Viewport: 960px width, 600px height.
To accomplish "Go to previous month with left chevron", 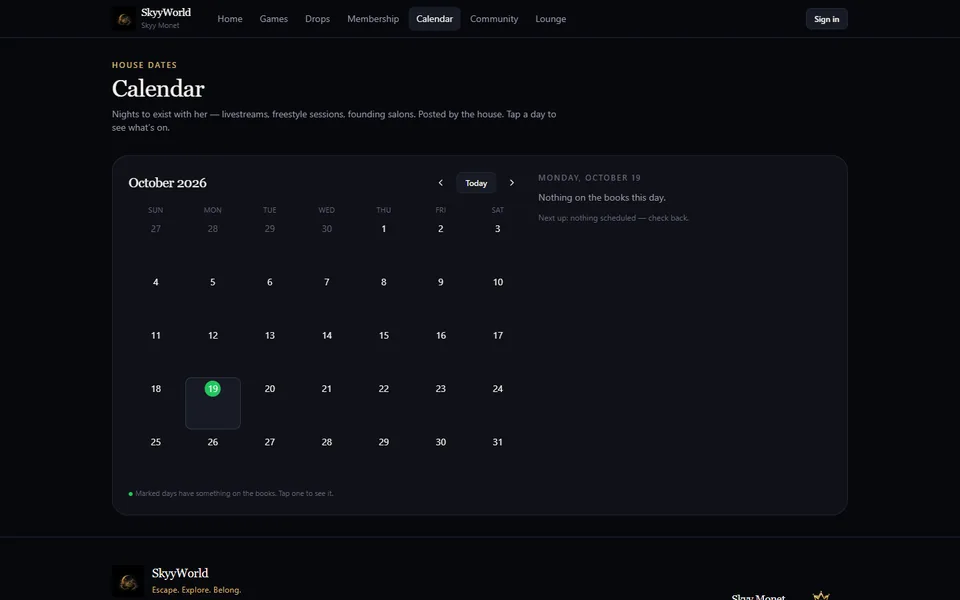I will (440, 182).
